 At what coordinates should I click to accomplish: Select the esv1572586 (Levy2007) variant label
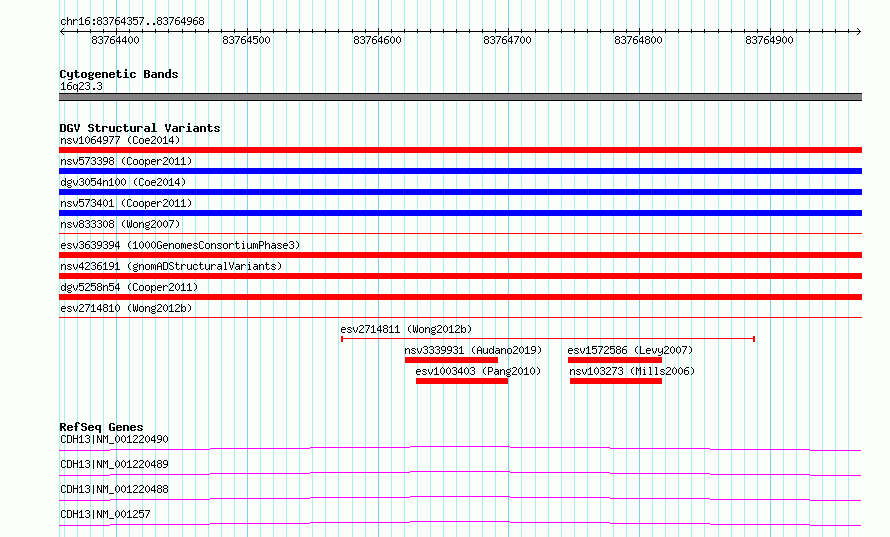630,350
